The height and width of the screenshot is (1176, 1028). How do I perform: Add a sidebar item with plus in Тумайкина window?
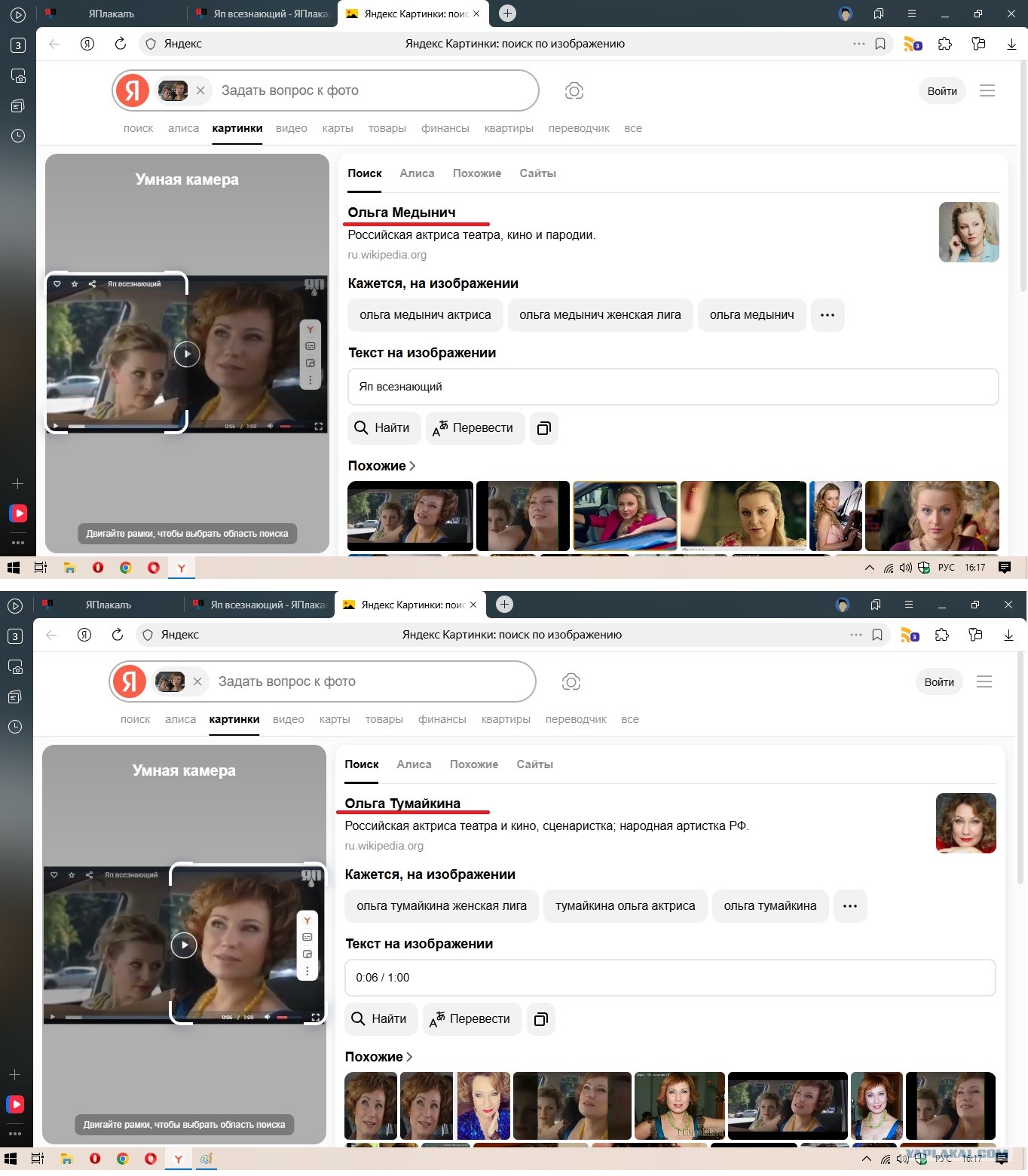(15, 1074)
